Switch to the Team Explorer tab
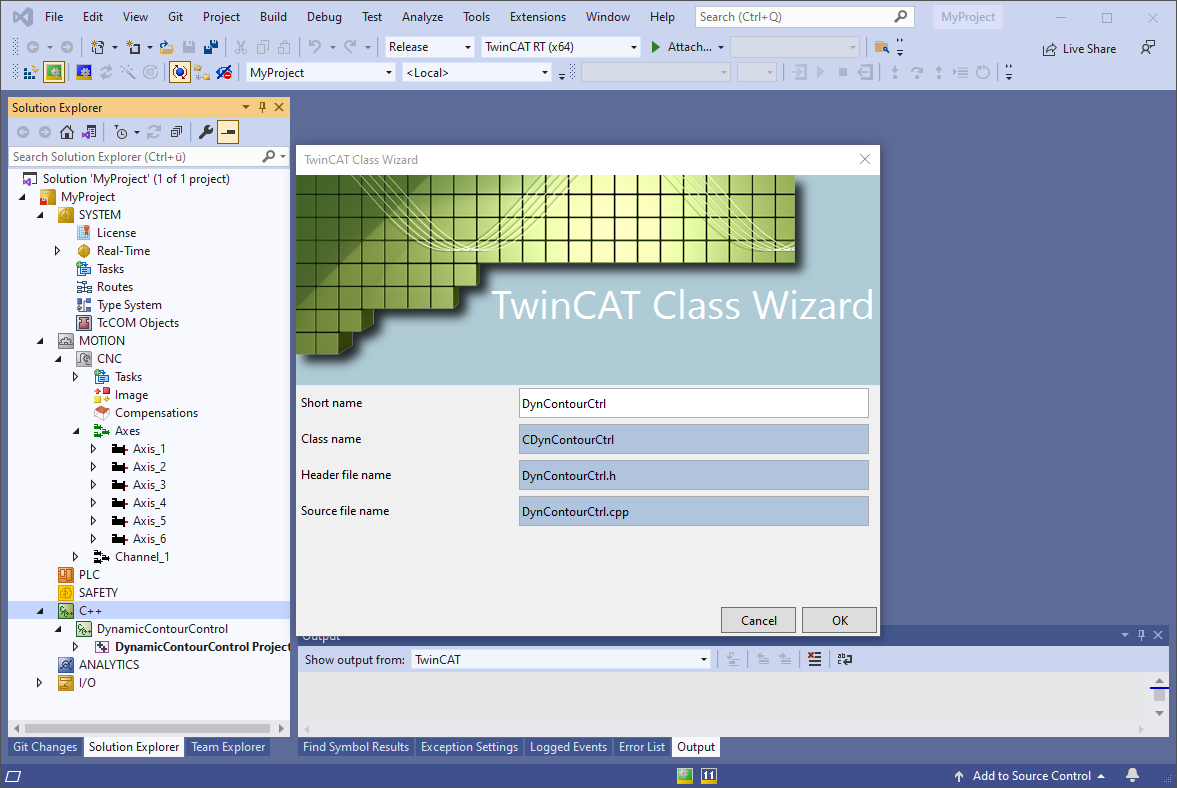 [227, 746]
